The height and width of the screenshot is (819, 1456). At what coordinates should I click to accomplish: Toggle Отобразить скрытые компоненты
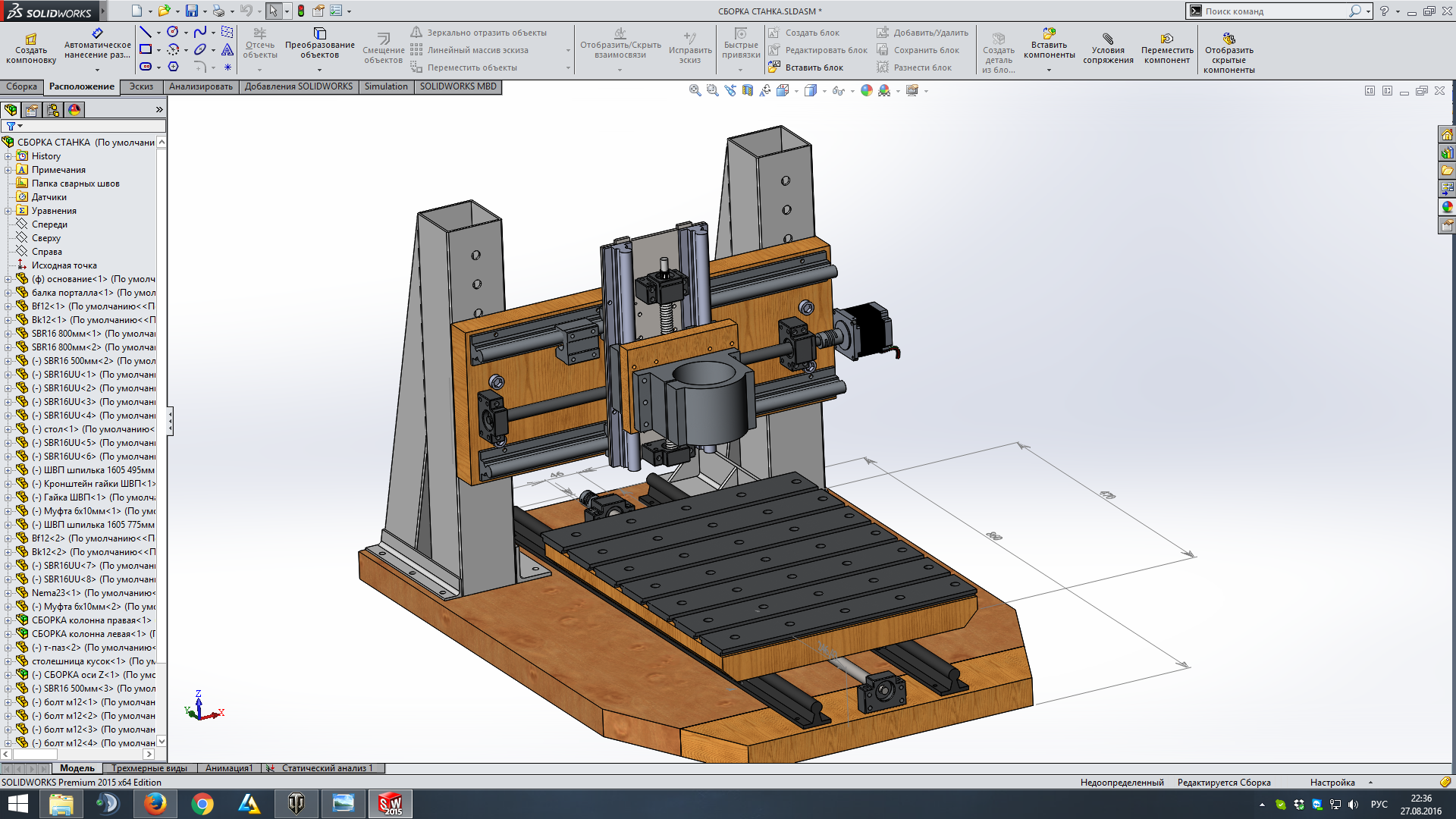[1228, 52]
